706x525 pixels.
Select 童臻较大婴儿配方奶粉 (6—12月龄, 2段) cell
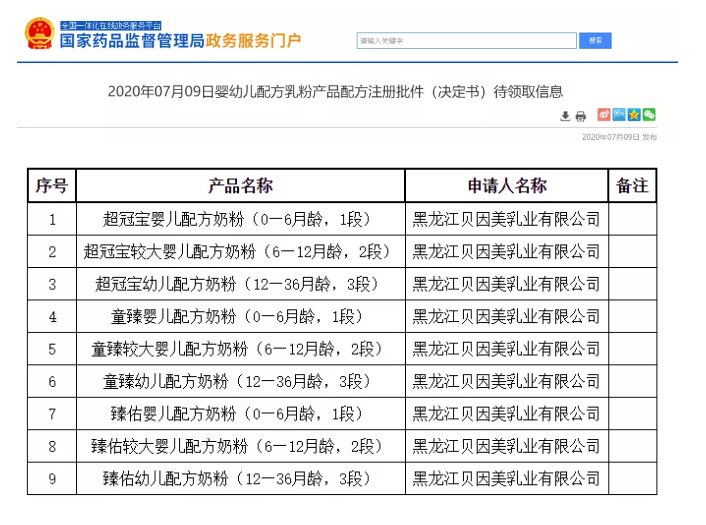coord(240,349)
